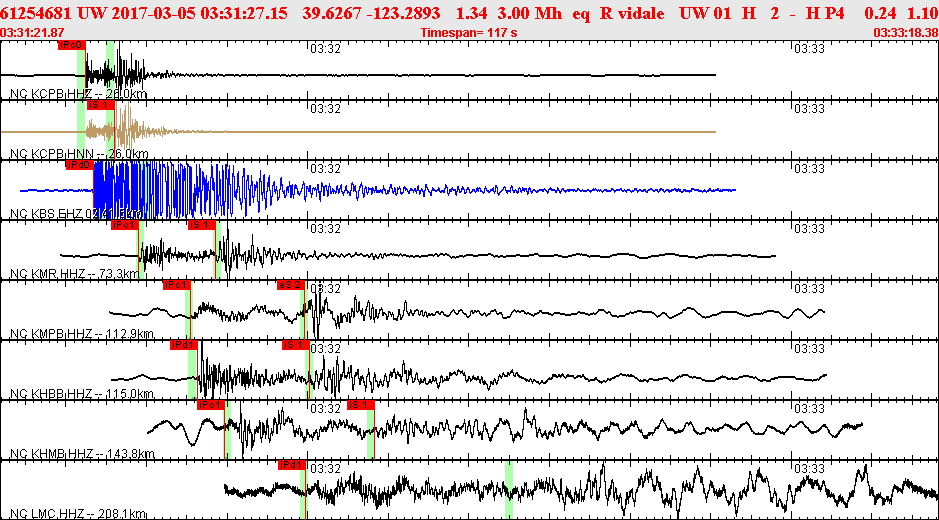This screenshot has width=939, height=520.
Task: Click the 03:33 time label on LMC HHZ trace
Action: [809, 468]
